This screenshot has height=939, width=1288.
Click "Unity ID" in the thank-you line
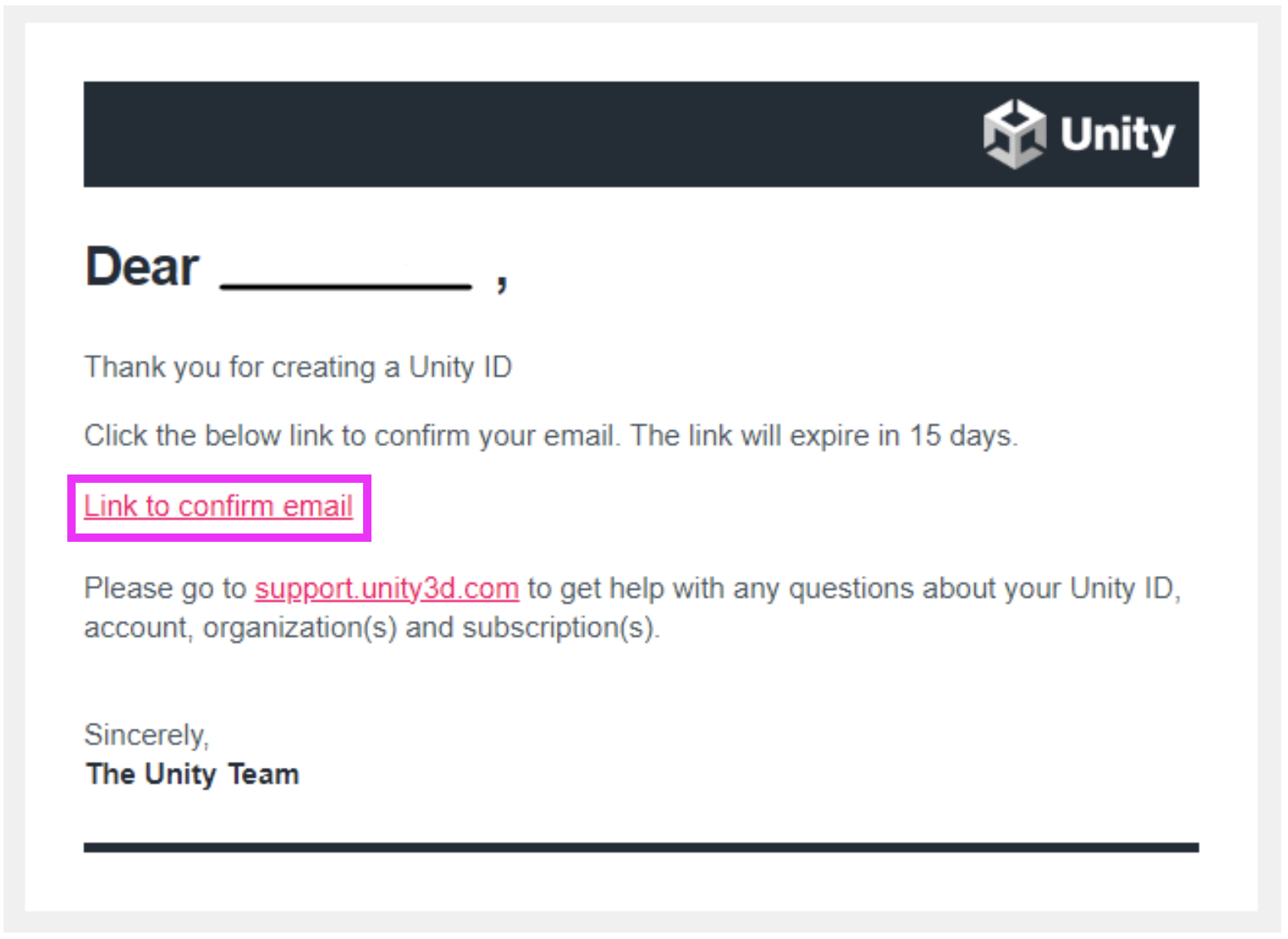point(460,367)
